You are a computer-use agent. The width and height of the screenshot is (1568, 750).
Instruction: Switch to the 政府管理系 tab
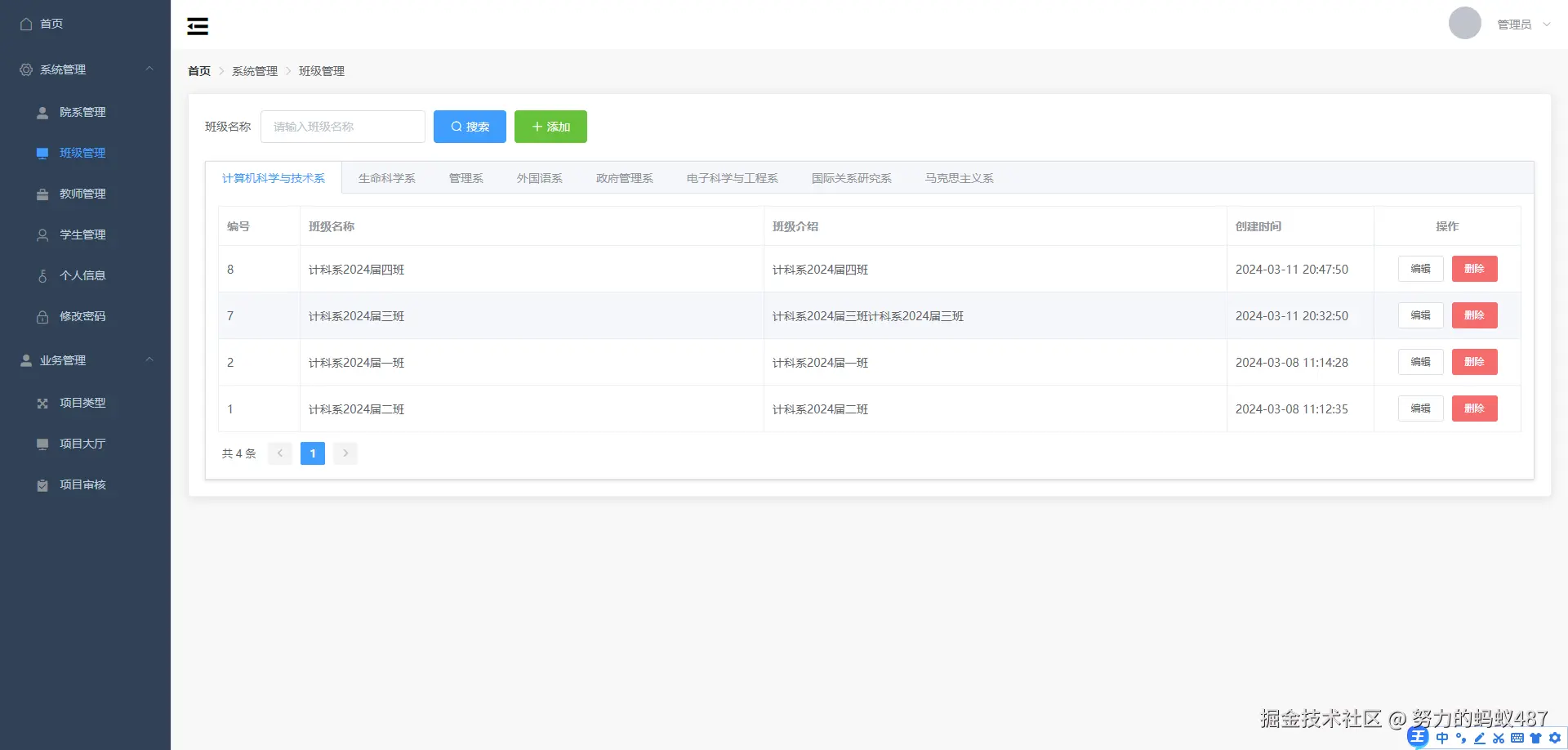pos(625,178)
